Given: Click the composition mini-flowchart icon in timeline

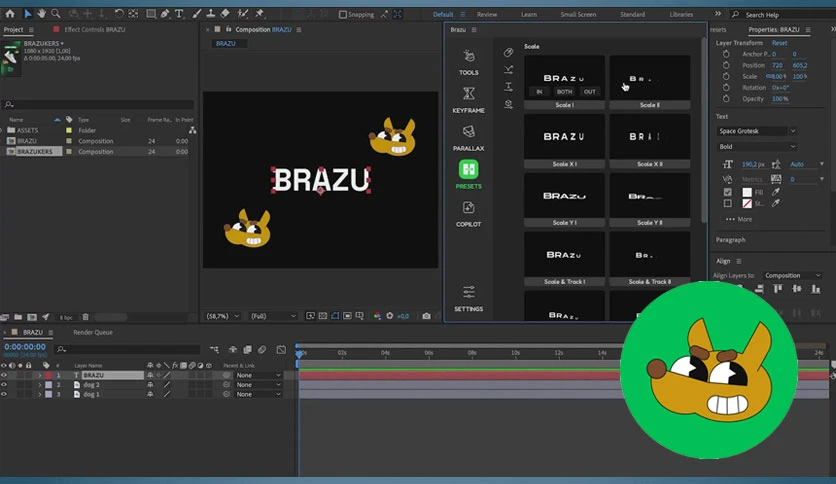Looking at the screenshot, I should click(x=214, y=350).
